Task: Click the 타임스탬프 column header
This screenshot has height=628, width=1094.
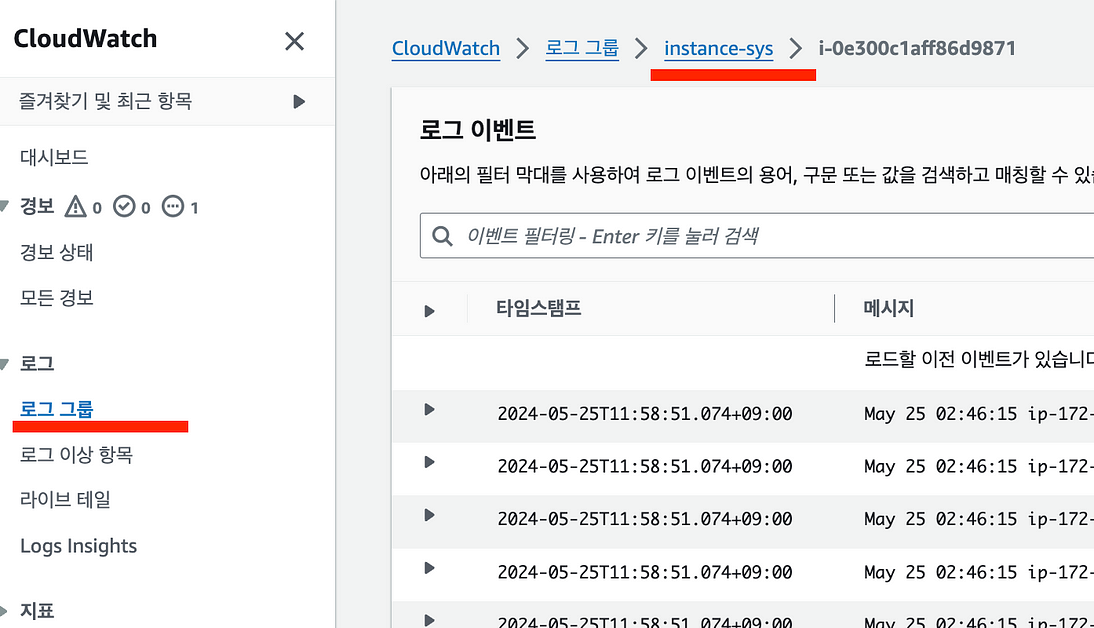Action: click(x=539, y=308)
